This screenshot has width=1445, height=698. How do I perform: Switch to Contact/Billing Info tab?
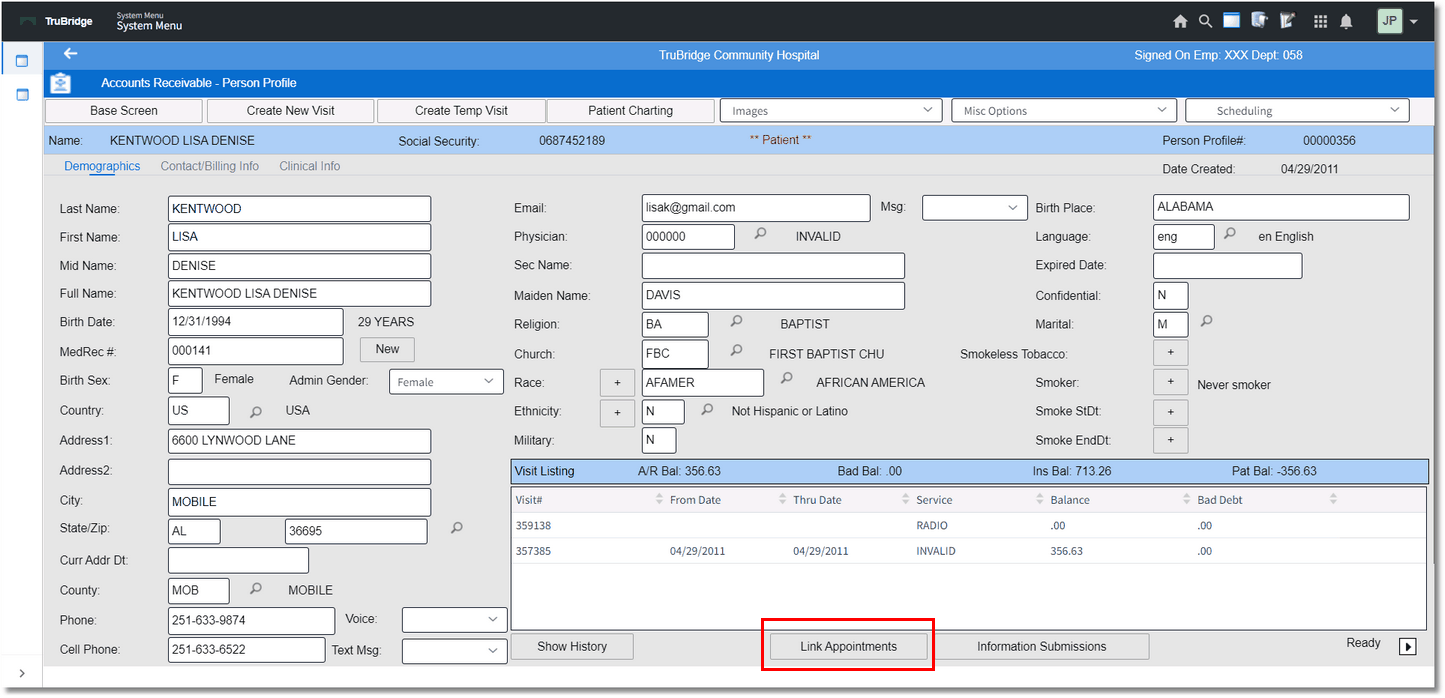(210, 166)
